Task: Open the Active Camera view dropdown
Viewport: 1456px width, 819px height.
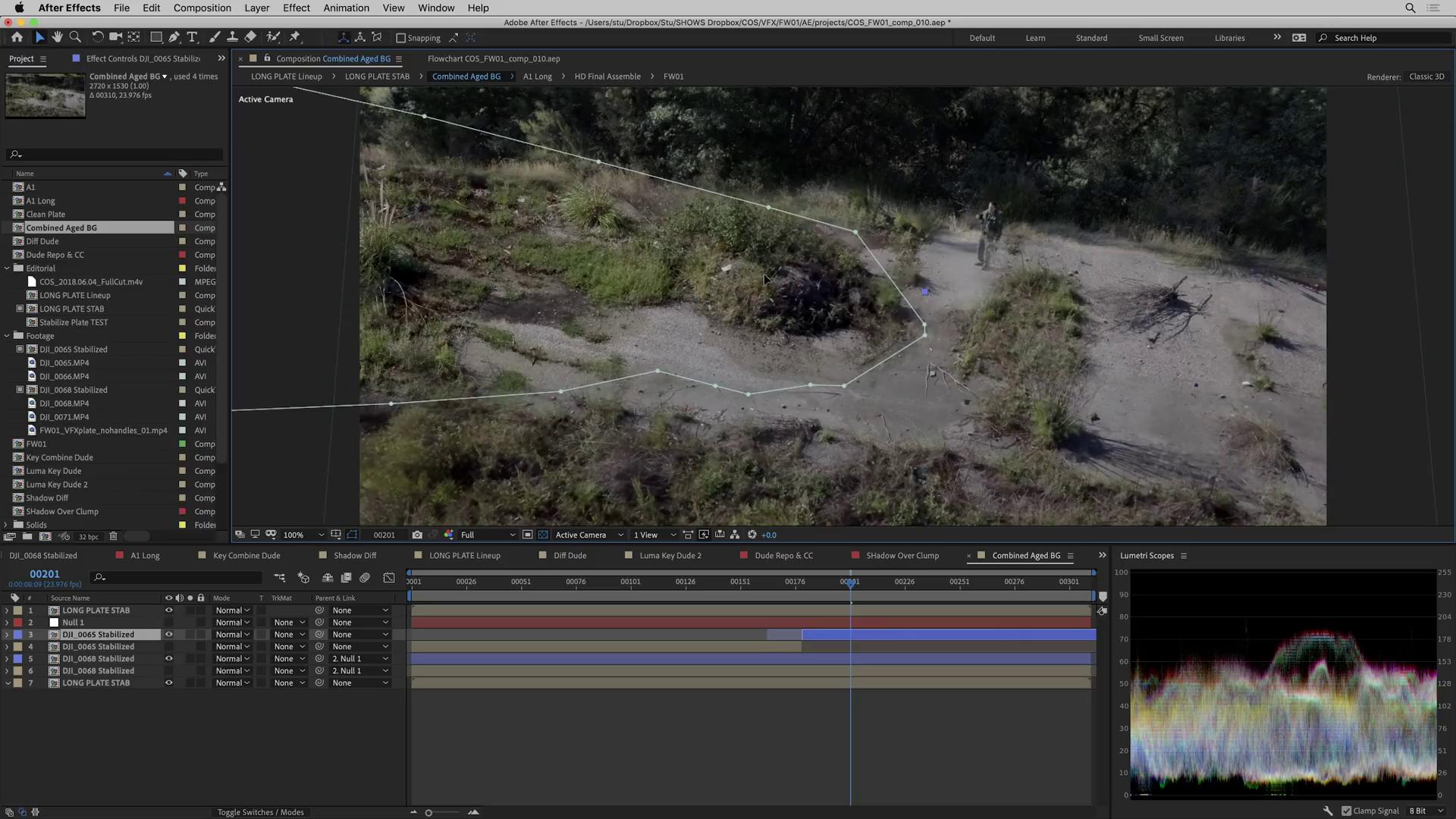Action: click(x=589, y=535)
